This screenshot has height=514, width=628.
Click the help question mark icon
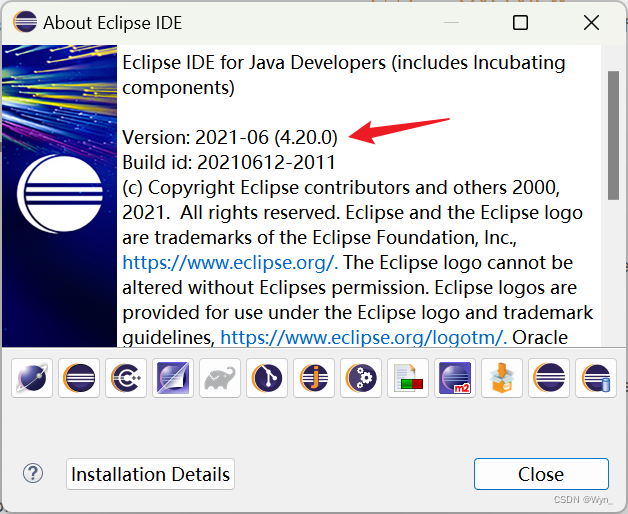[x=33, y=474]
